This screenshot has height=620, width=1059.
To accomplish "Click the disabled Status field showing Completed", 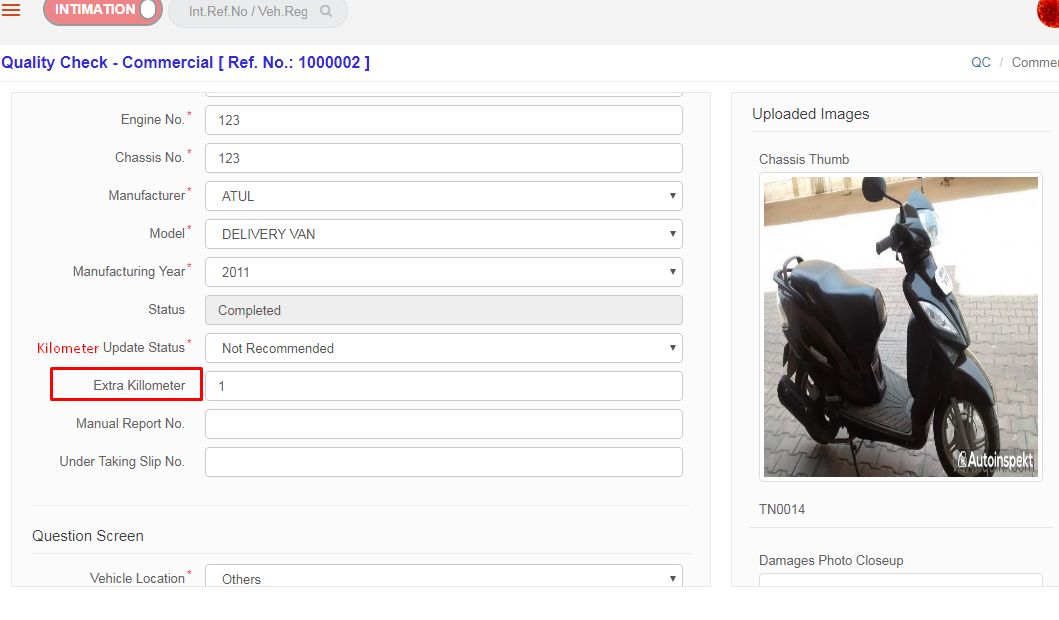I will [443, 310].
